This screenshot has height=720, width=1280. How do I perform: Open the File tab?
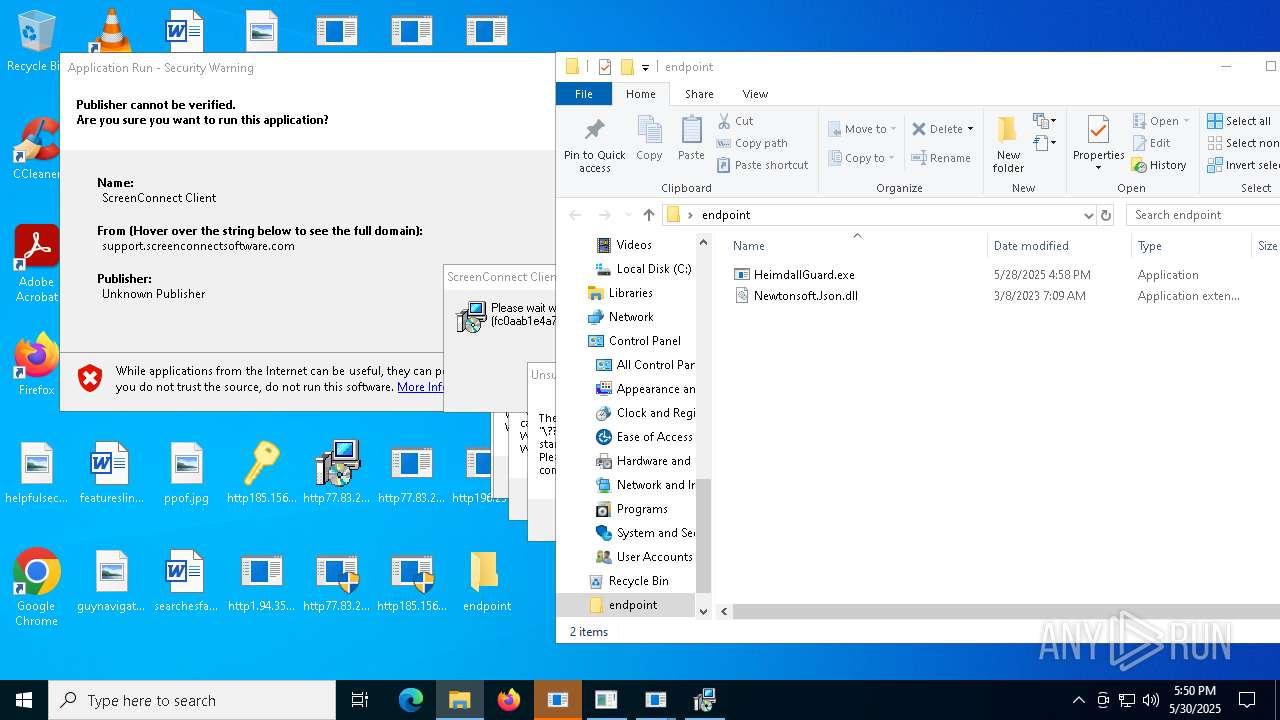pos(583,94)
